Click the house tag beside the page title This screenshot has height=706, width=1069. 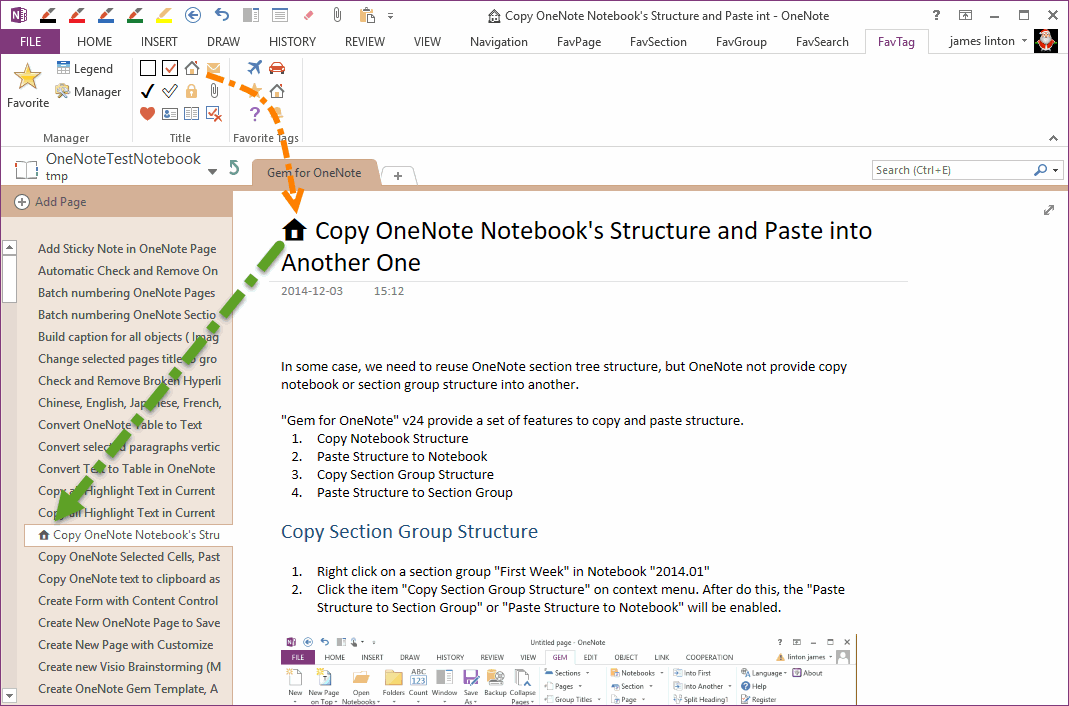pos(295,230)
